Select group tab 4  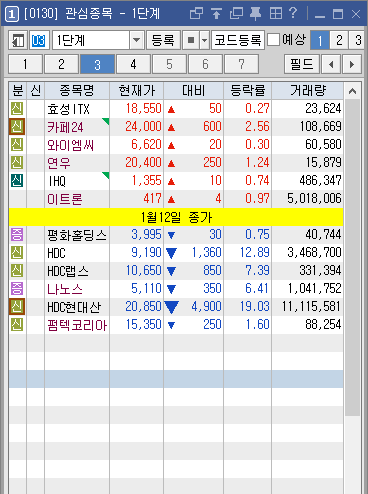(x=133, y=64)
